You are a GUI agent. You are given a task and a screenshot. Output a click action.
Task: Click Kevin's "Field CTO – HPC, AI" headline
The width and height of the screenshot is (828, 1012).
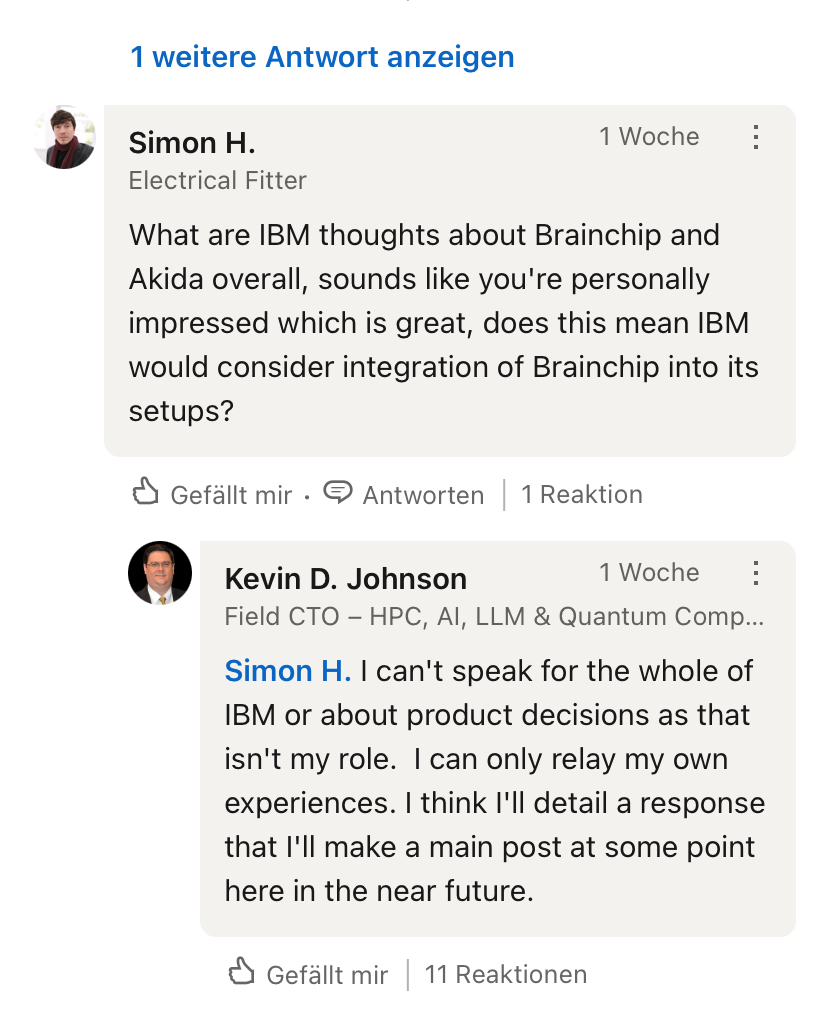point(494,617)
